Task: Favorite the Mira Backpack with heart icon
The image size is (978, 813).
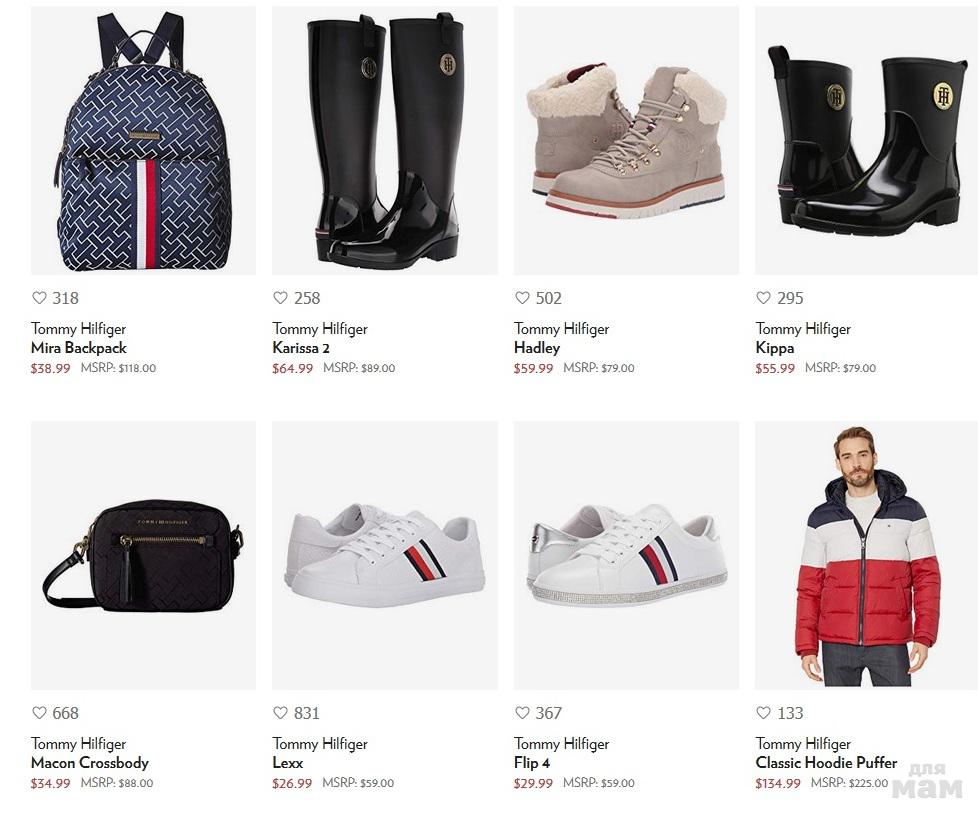Action: click(x=39, y=298)
